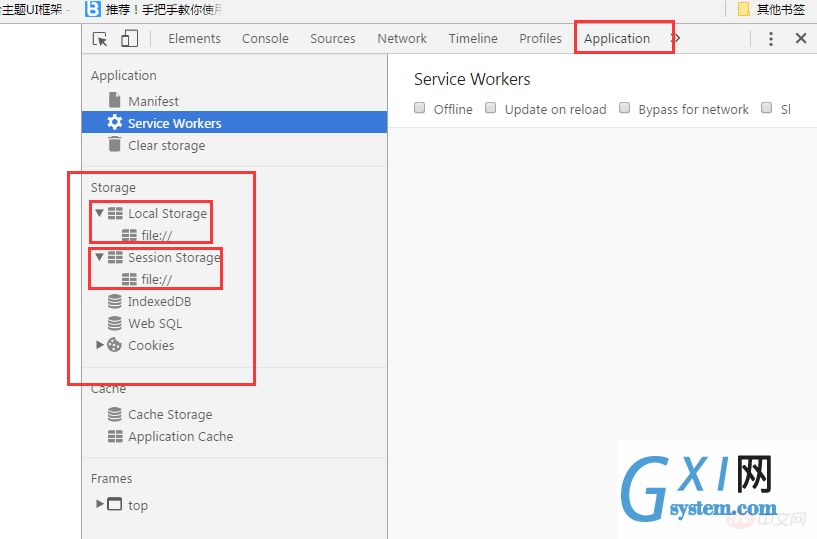
Task: Switch to the Console tab
Action: pos(265,39)
